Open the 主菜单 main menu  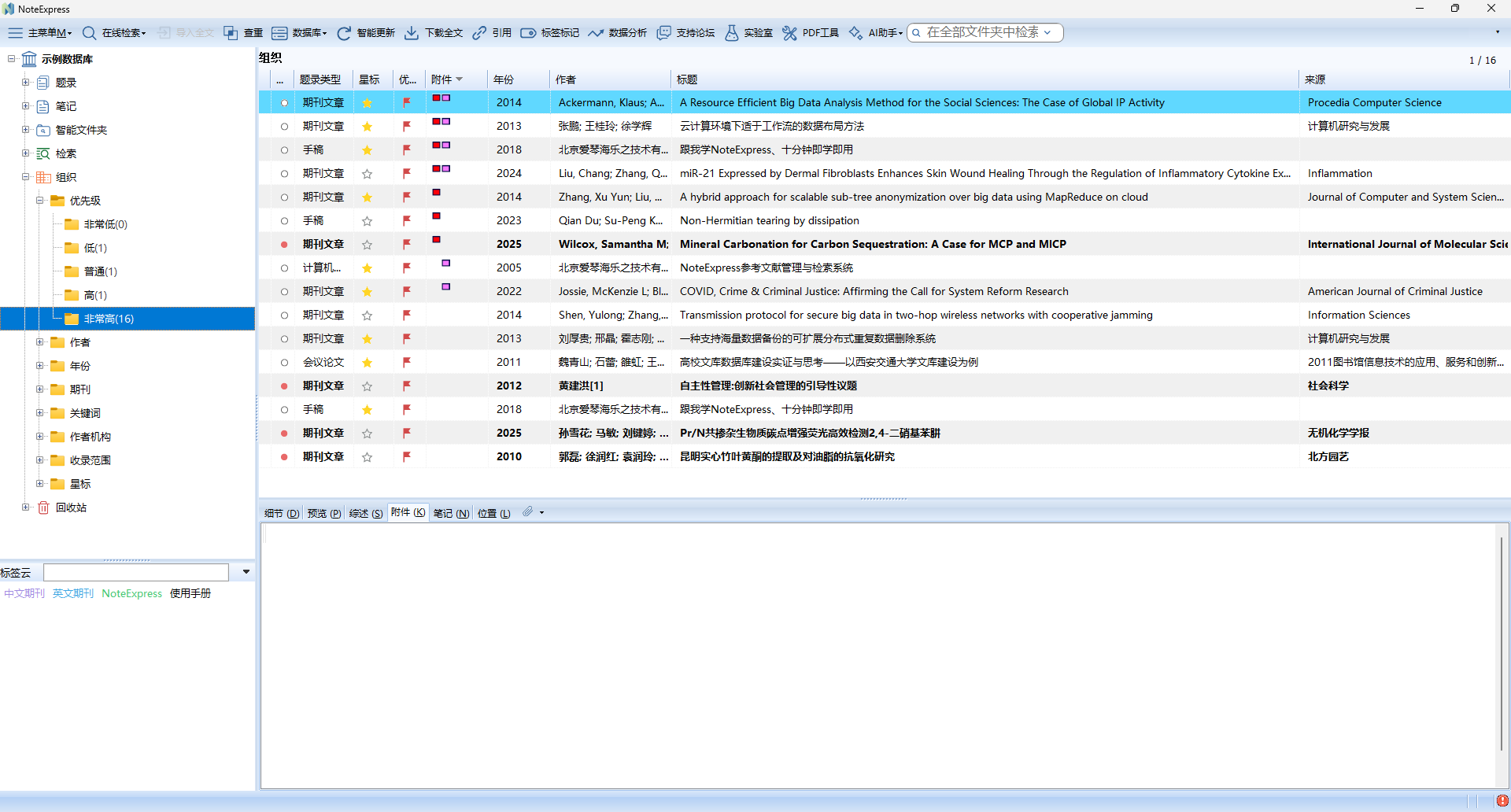(39, 33)
